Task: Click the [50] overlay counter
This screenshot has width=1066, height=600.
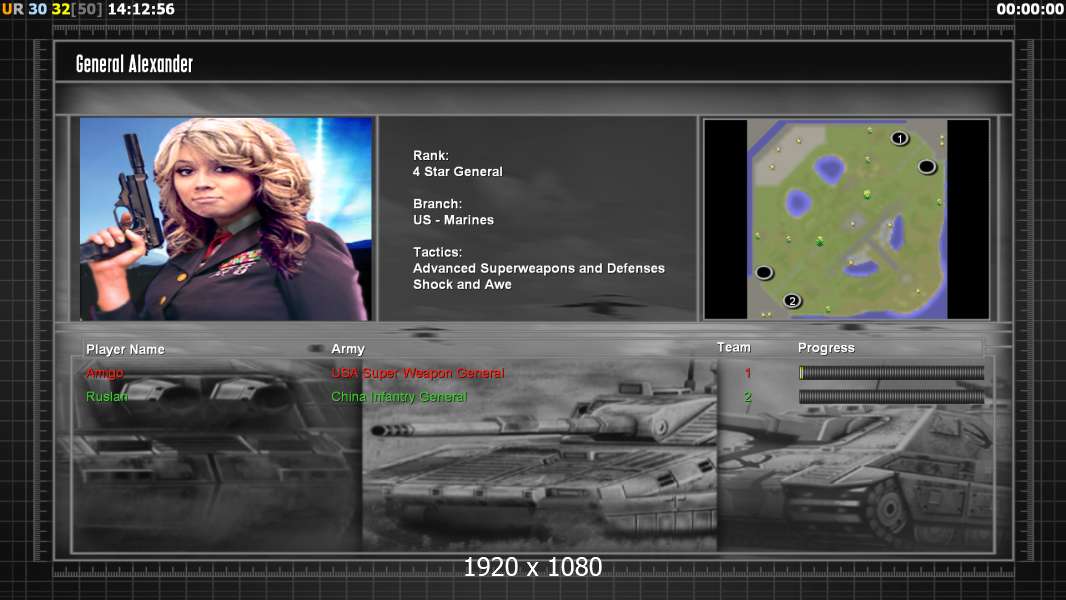Action: pos(86,9)
